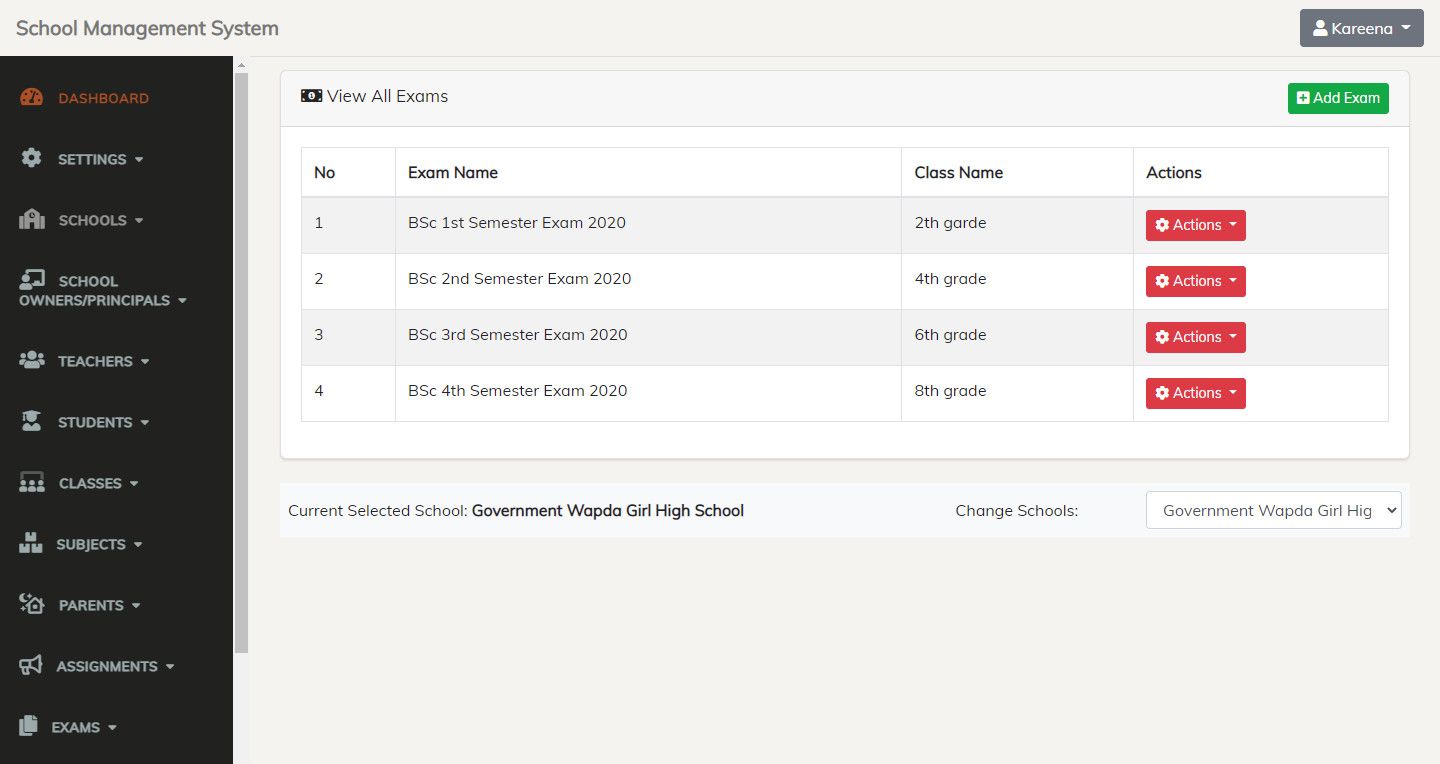Click the Classes icon in sidebar
The width and height of the screenshot is (1440, 764).
pyautogui.click(x=32, y=482)
